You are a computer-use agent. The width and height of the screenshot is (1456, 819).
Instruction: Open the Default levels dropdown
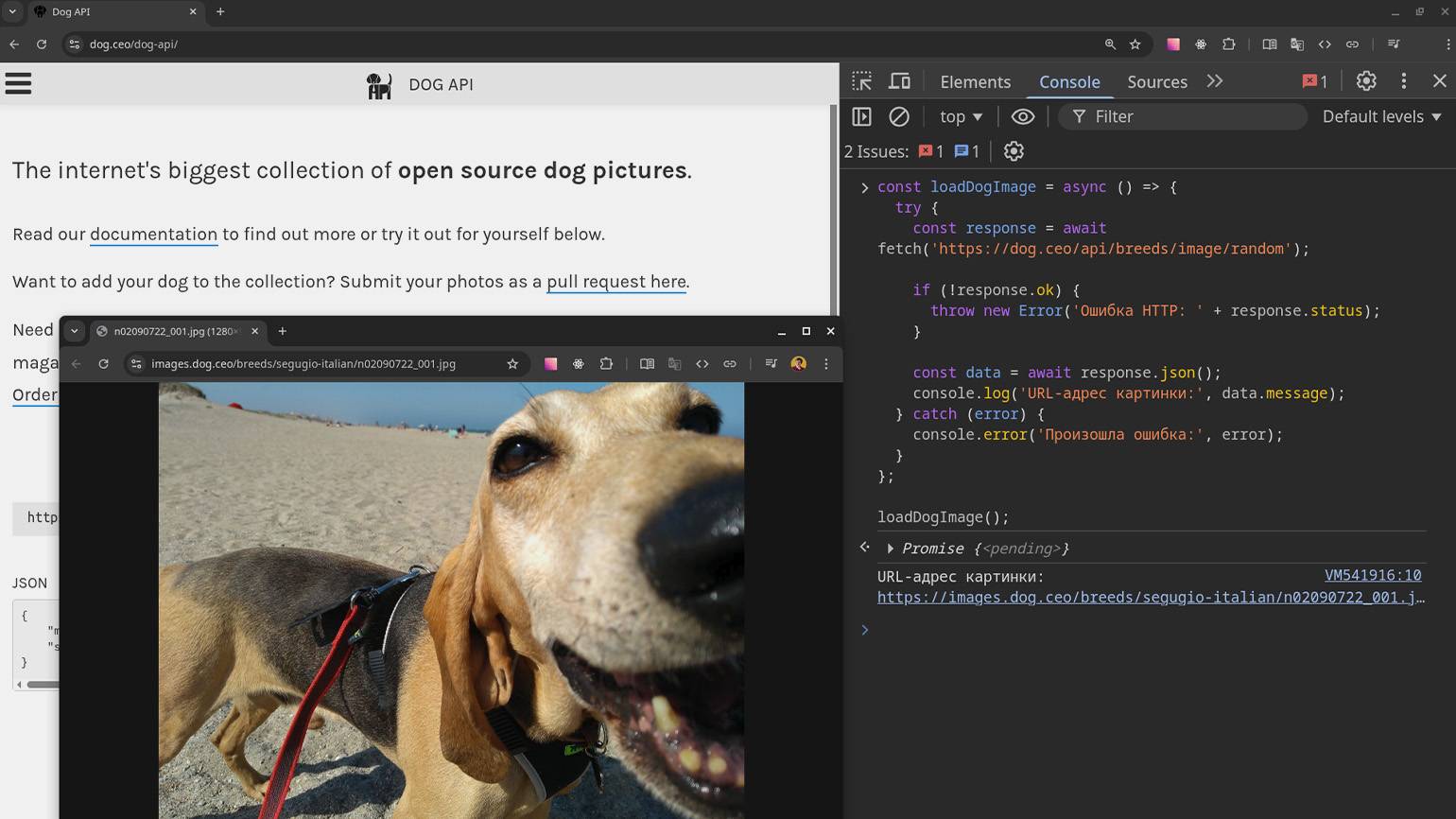click(1381, 116)
